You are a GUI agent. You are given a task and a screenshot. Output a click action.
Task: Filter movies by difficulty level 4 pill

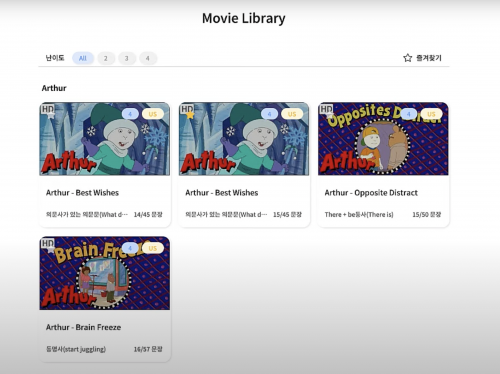[x=148, y=58]
